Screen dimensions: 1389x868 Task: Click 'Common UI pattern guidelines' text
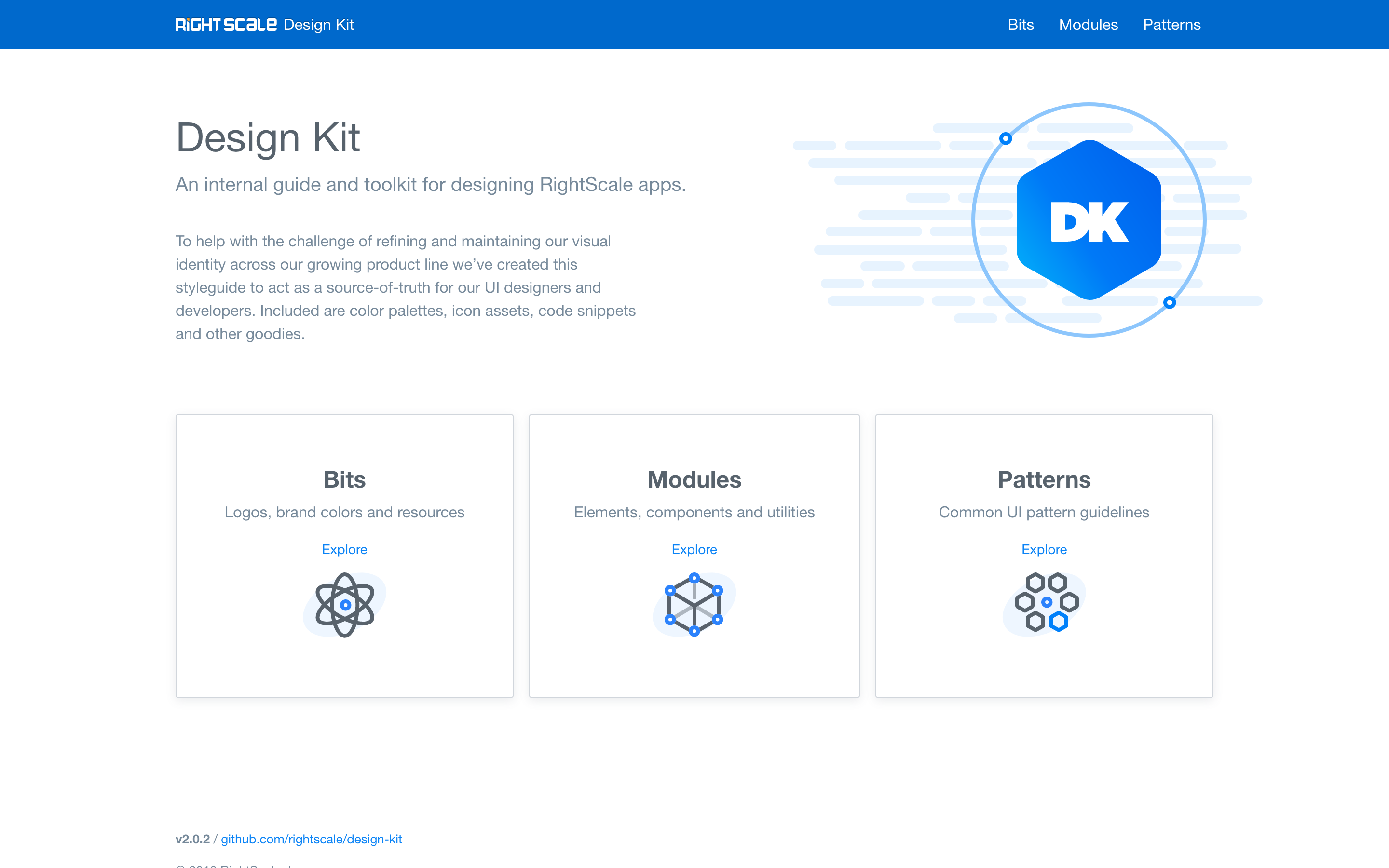point(1044,512)
